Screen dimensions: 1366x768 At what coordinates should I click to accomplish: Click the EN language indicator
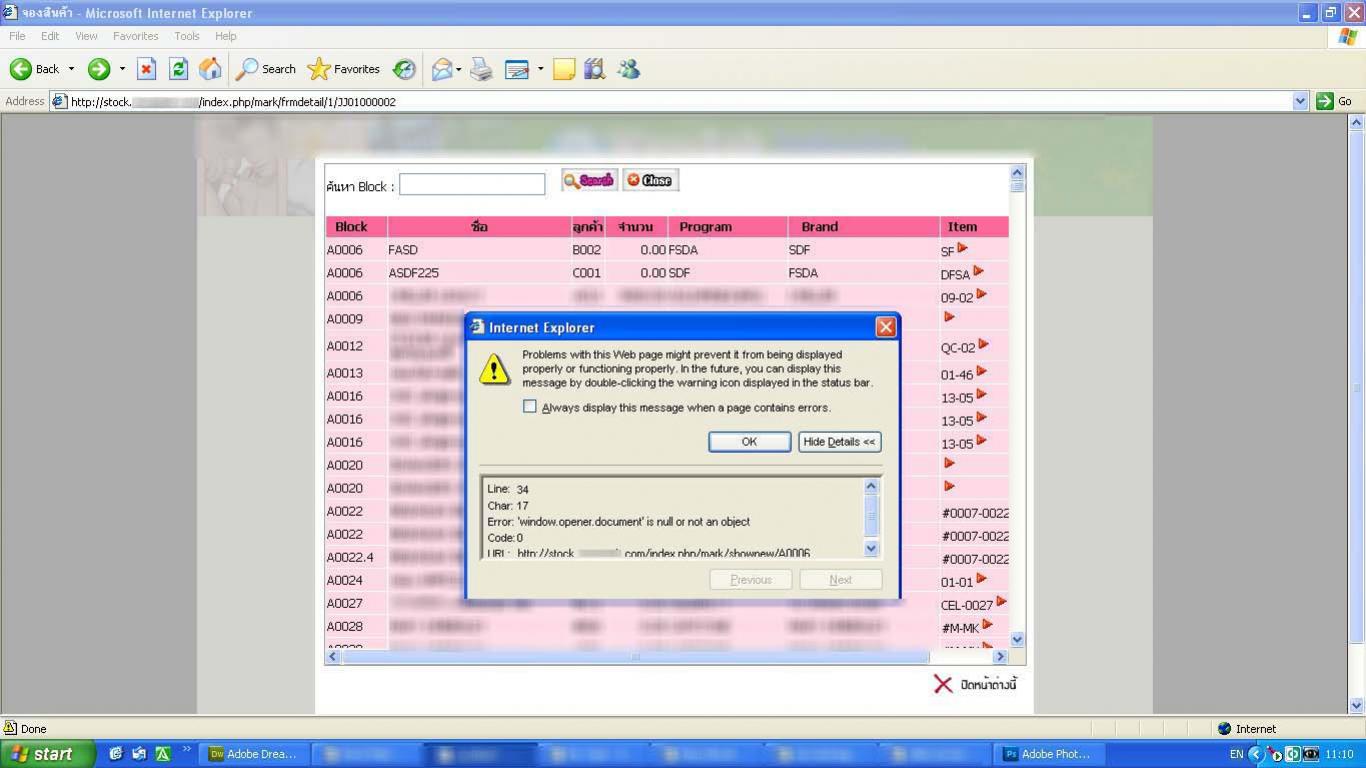pyautogui.click(x=1236, y=754)
